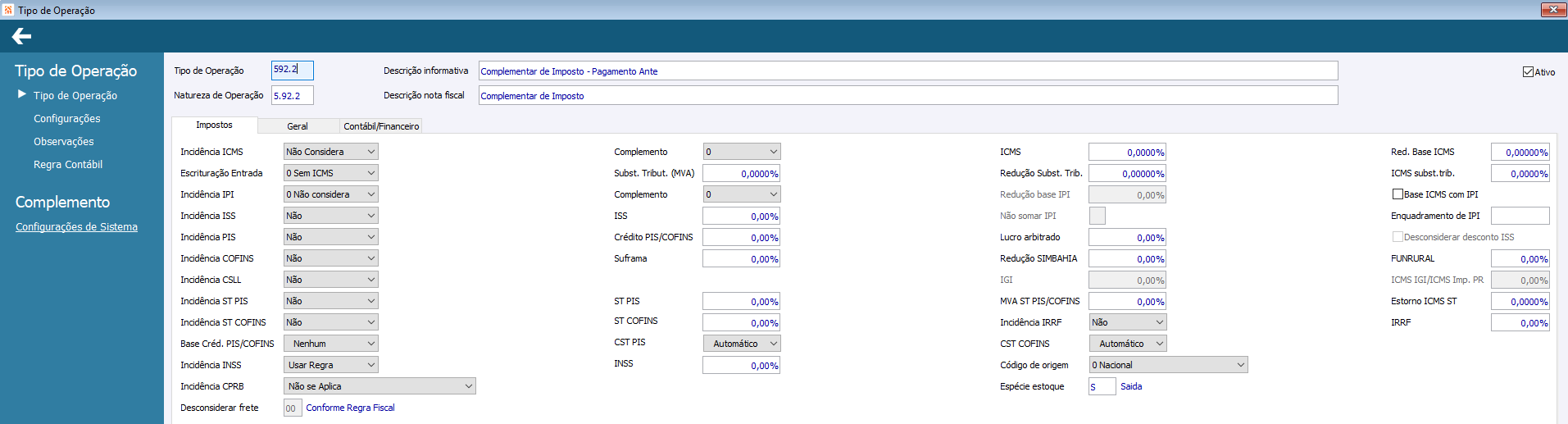Screen dimensions: 1568x424
Task: Click the FUNRURAL percentage field
Action: point(1520,258)
